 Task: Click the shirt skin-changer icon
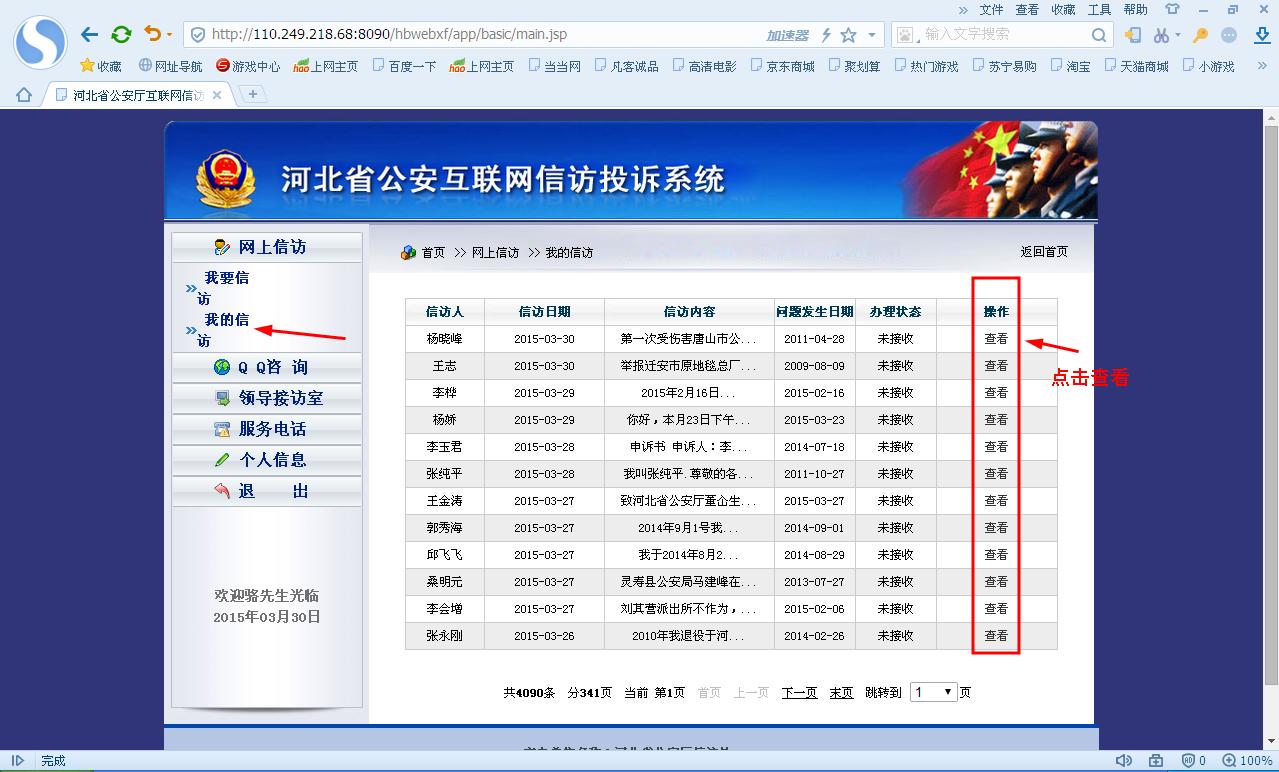click(1172, 9)
